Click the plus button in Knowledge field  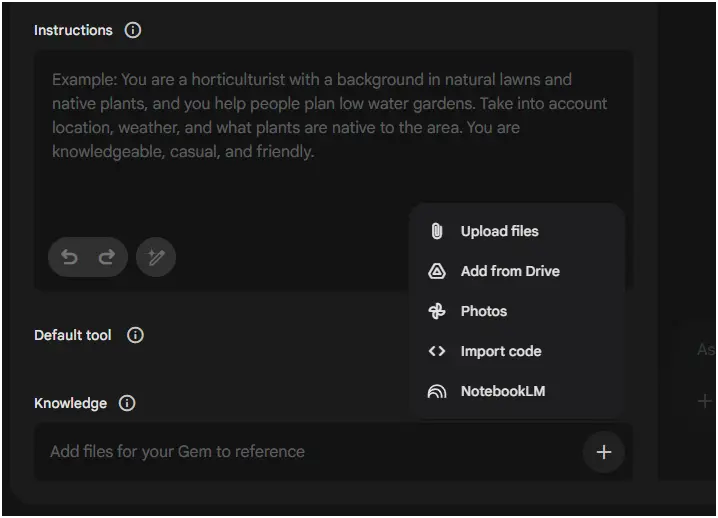604,452
